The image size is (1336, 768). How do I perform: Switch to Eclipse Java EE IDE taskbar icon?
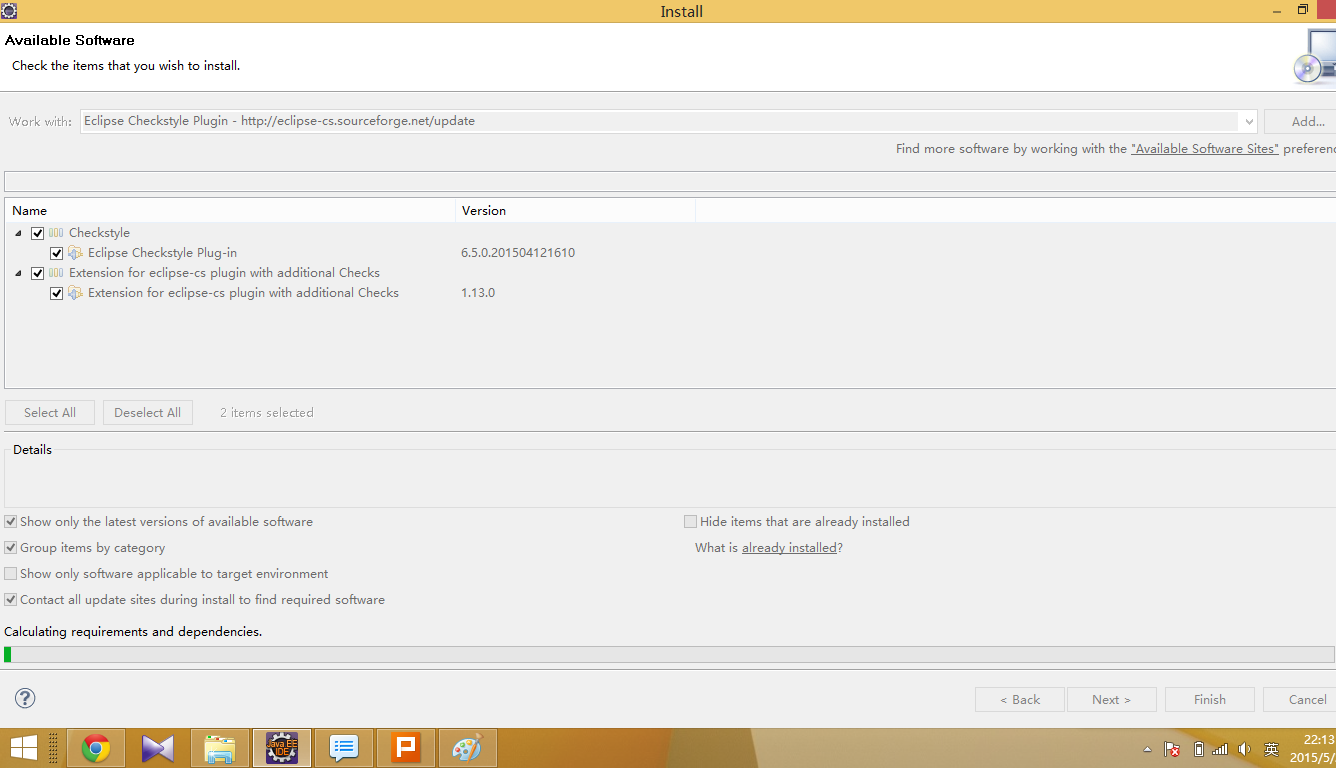[x=282, y=748]
